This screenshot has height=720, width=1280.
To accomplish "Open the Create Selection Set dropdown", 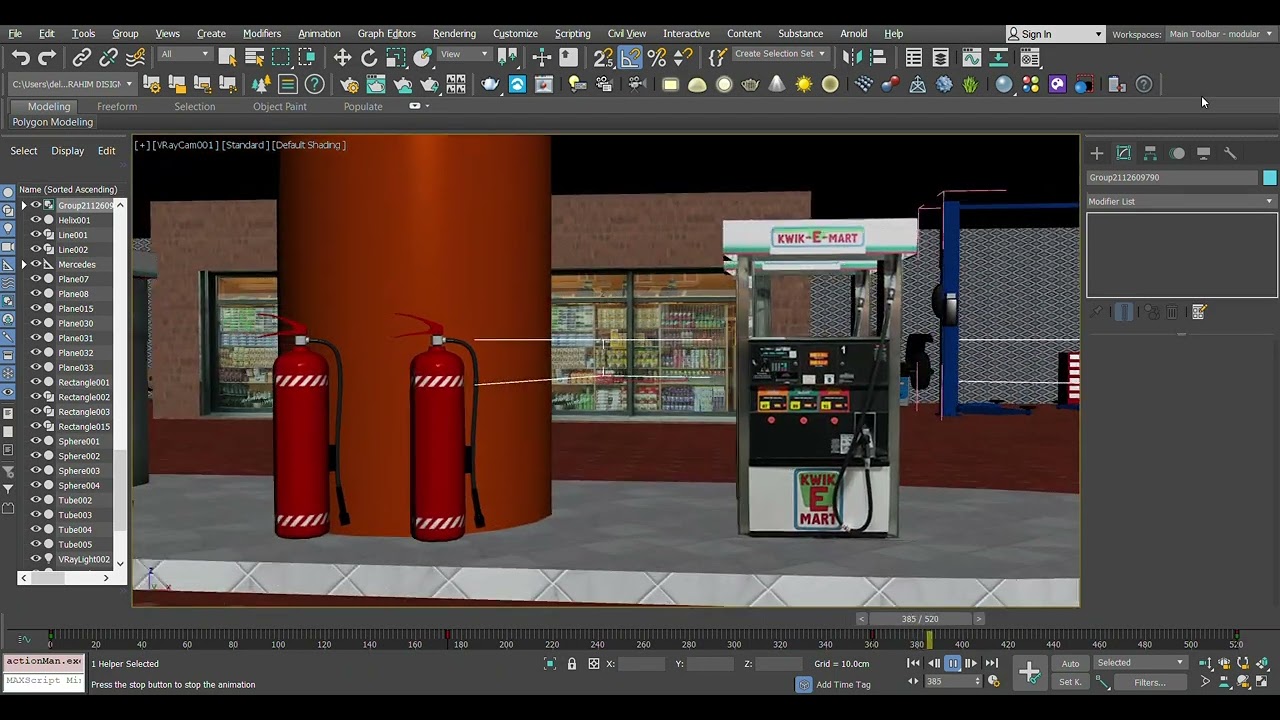I will tap(781, 54).
